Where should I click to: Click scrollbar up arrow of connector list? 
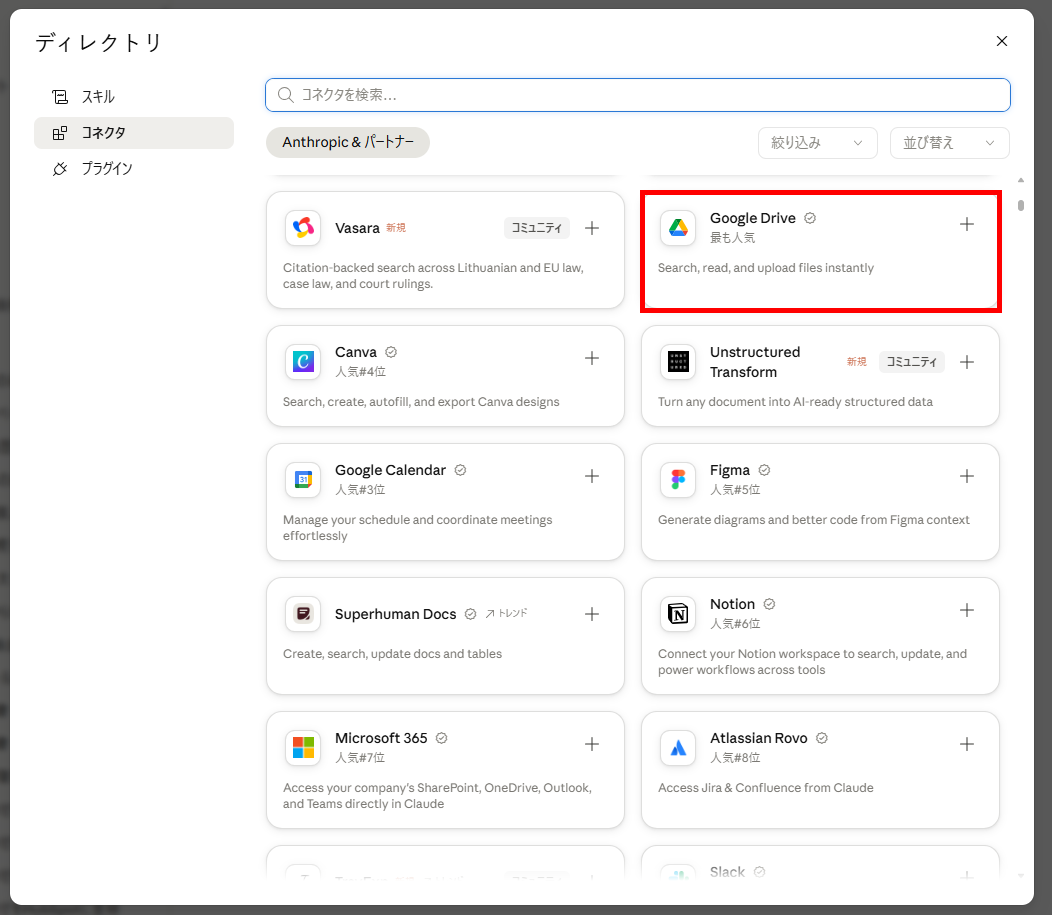pos(1020,180)
